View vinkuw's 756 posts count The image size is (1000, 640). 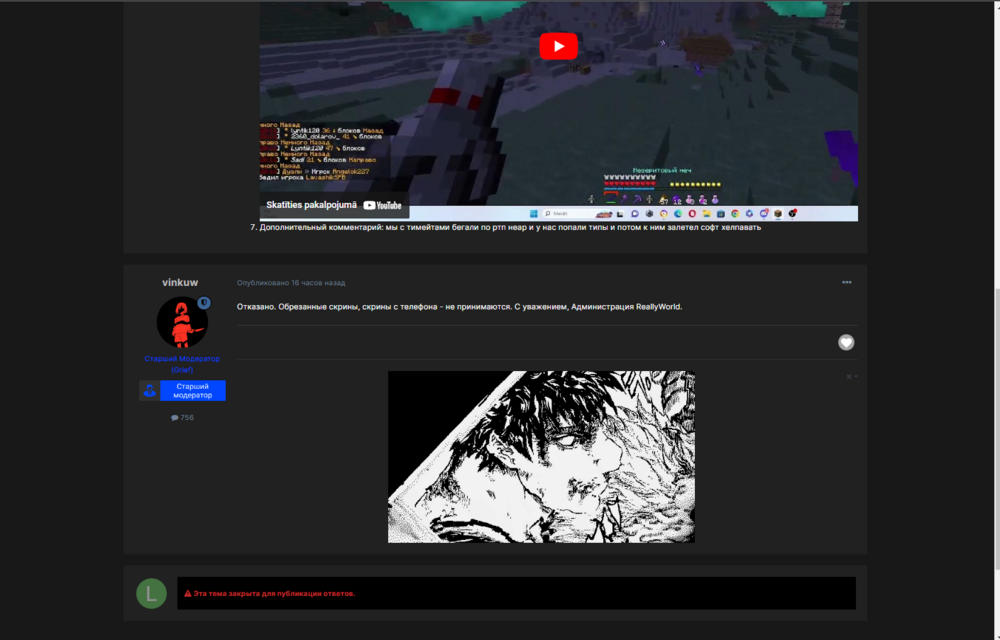[182, 418]
